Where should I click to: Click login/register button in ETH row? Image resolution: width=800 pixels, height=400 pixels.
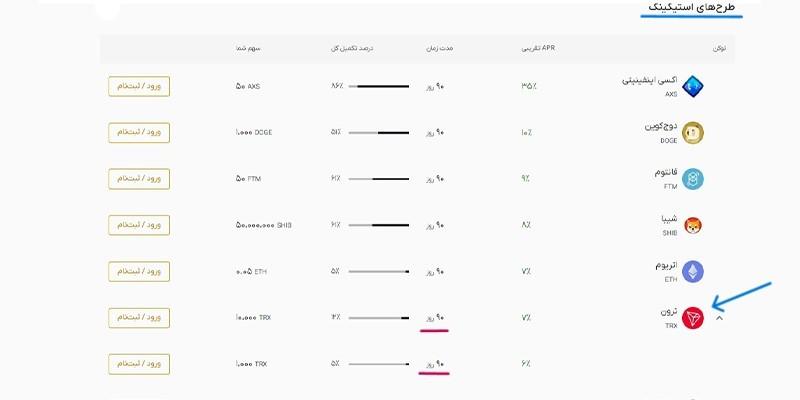pyautogui.click(x=139, y=271)
